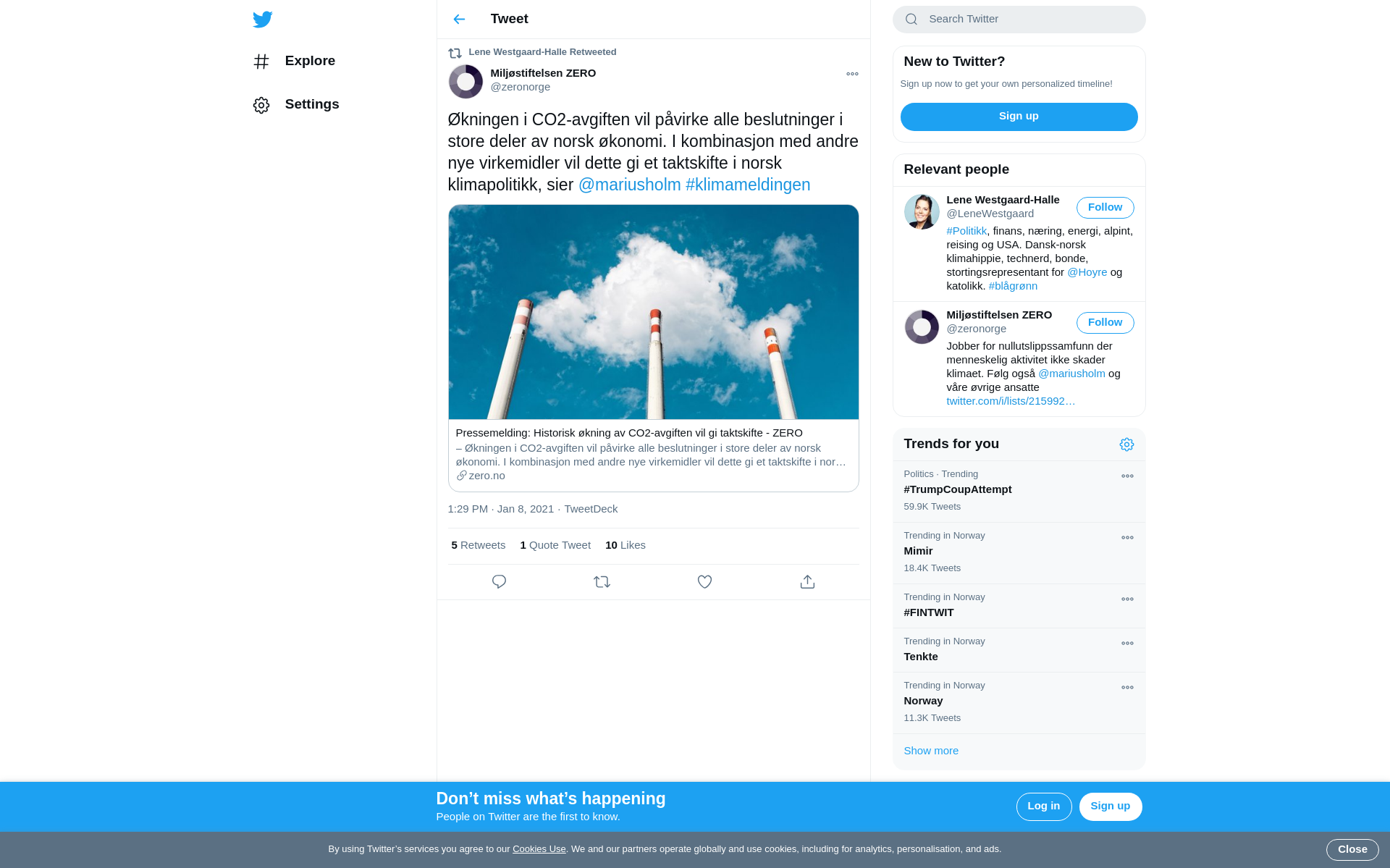Open the @Hoyre mention in Lene's bio
Image resolution: width=1390 pixels, height=868 pixels.
tap(1087, 272)
